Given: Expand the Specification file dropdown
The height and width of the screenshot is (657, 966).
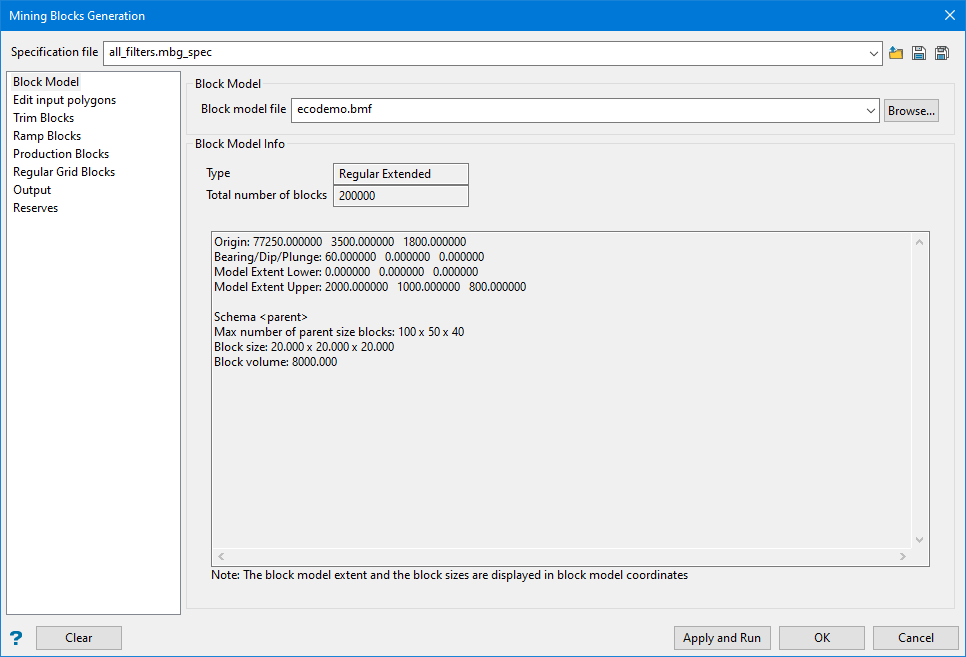Looking at the screenshot, I should click(x=873, y=54).
